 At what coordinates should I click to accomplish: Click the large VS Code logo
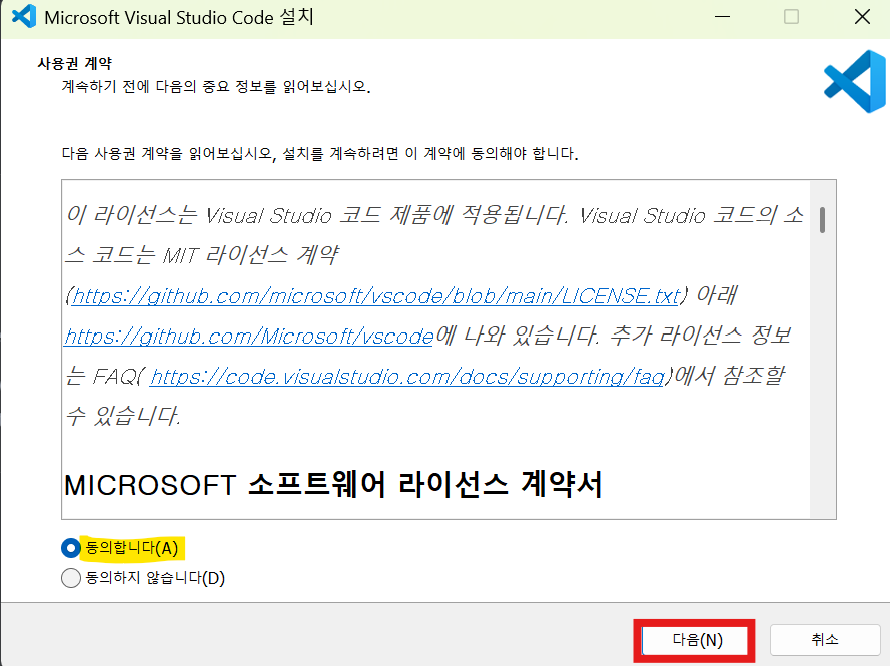click(855, 81)
